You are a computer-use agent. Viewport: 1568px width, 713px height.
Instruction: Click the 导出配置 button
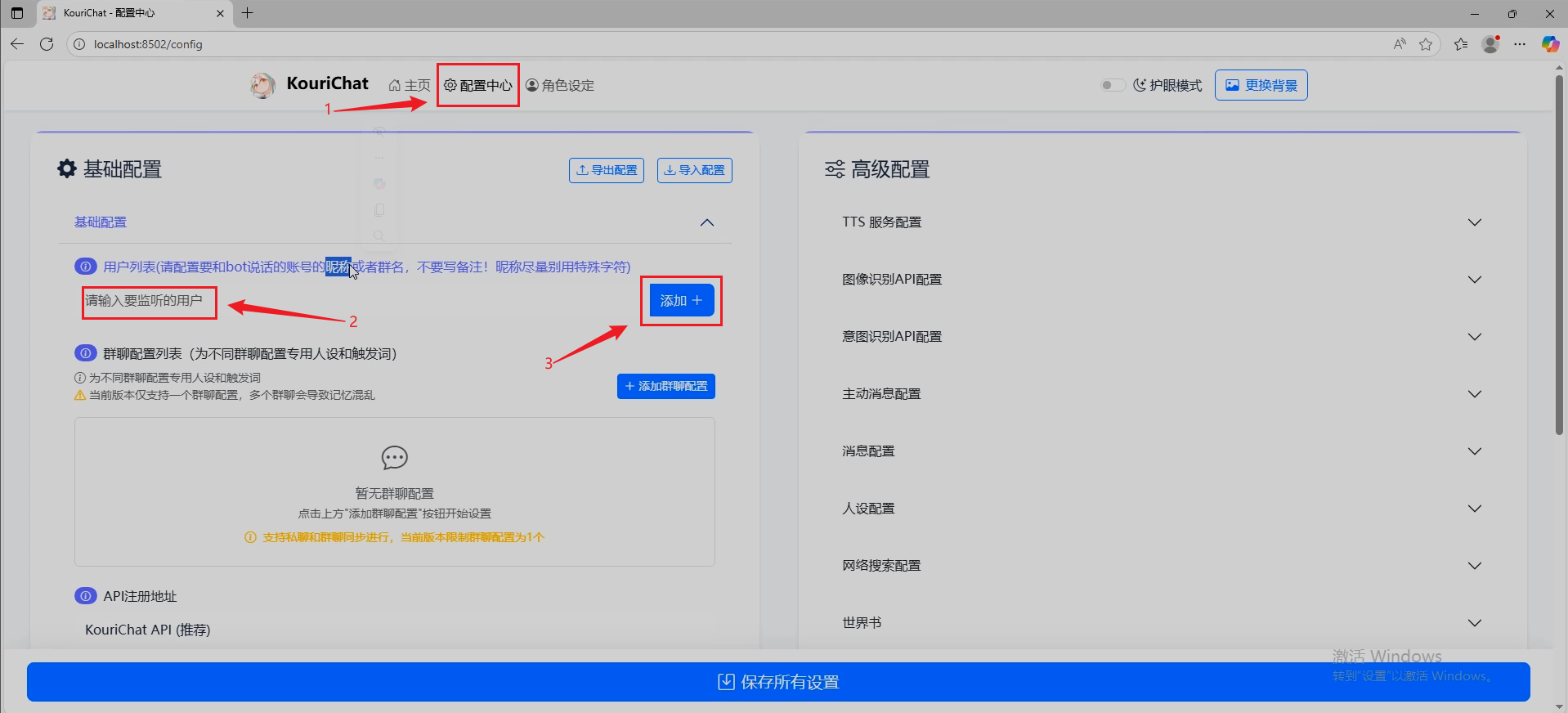(607, 170)
